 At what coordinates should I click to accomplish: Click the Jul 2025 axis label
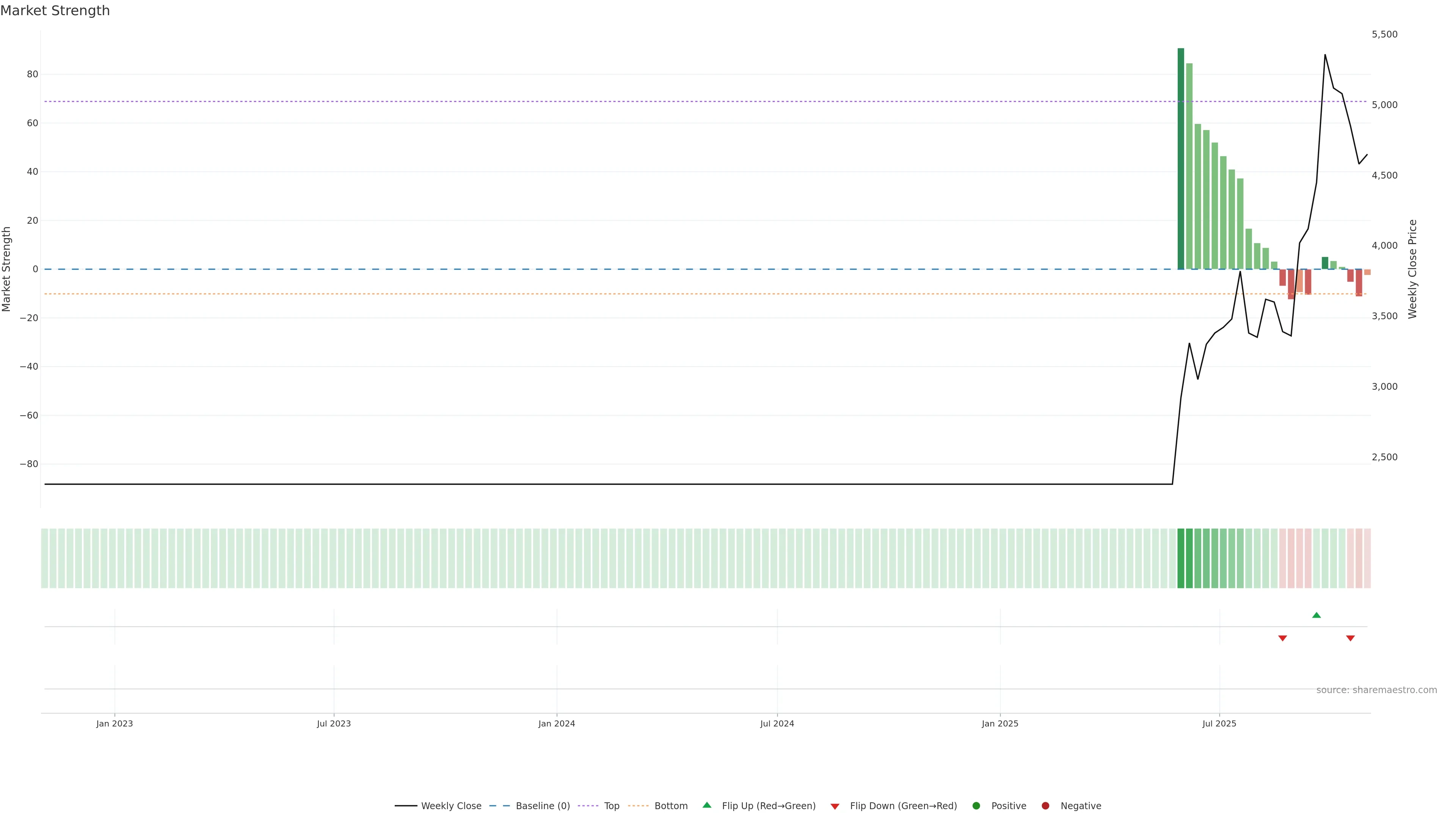tap(1219, 723)
